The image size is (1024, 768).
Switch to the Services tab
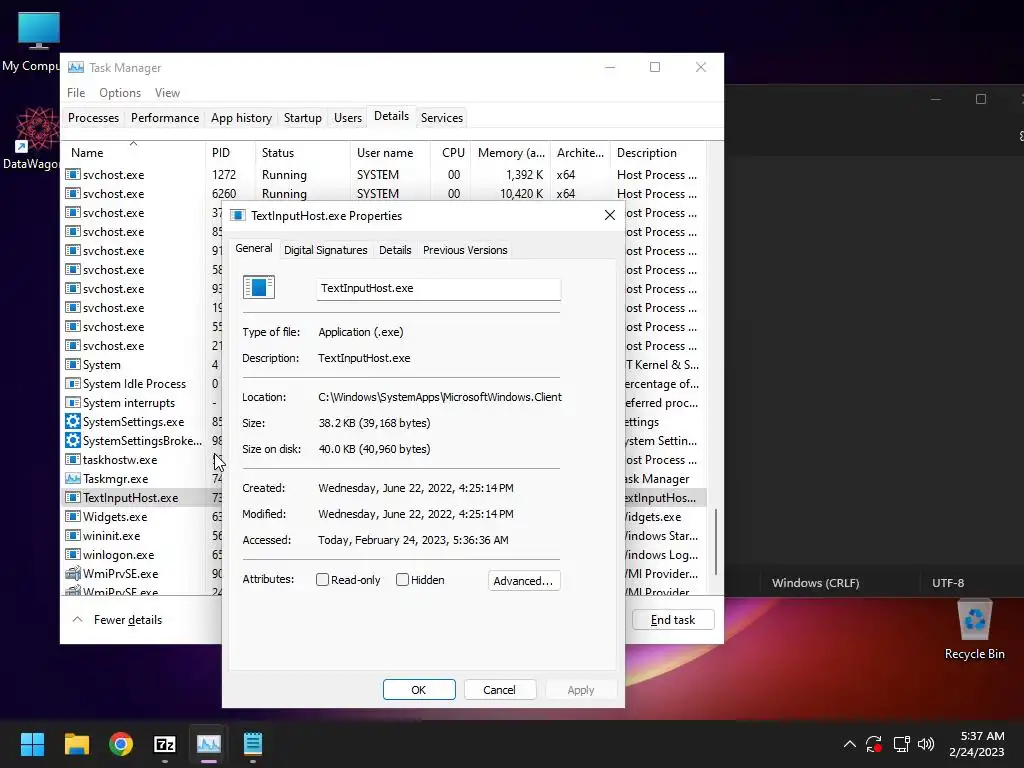point(441,118)
